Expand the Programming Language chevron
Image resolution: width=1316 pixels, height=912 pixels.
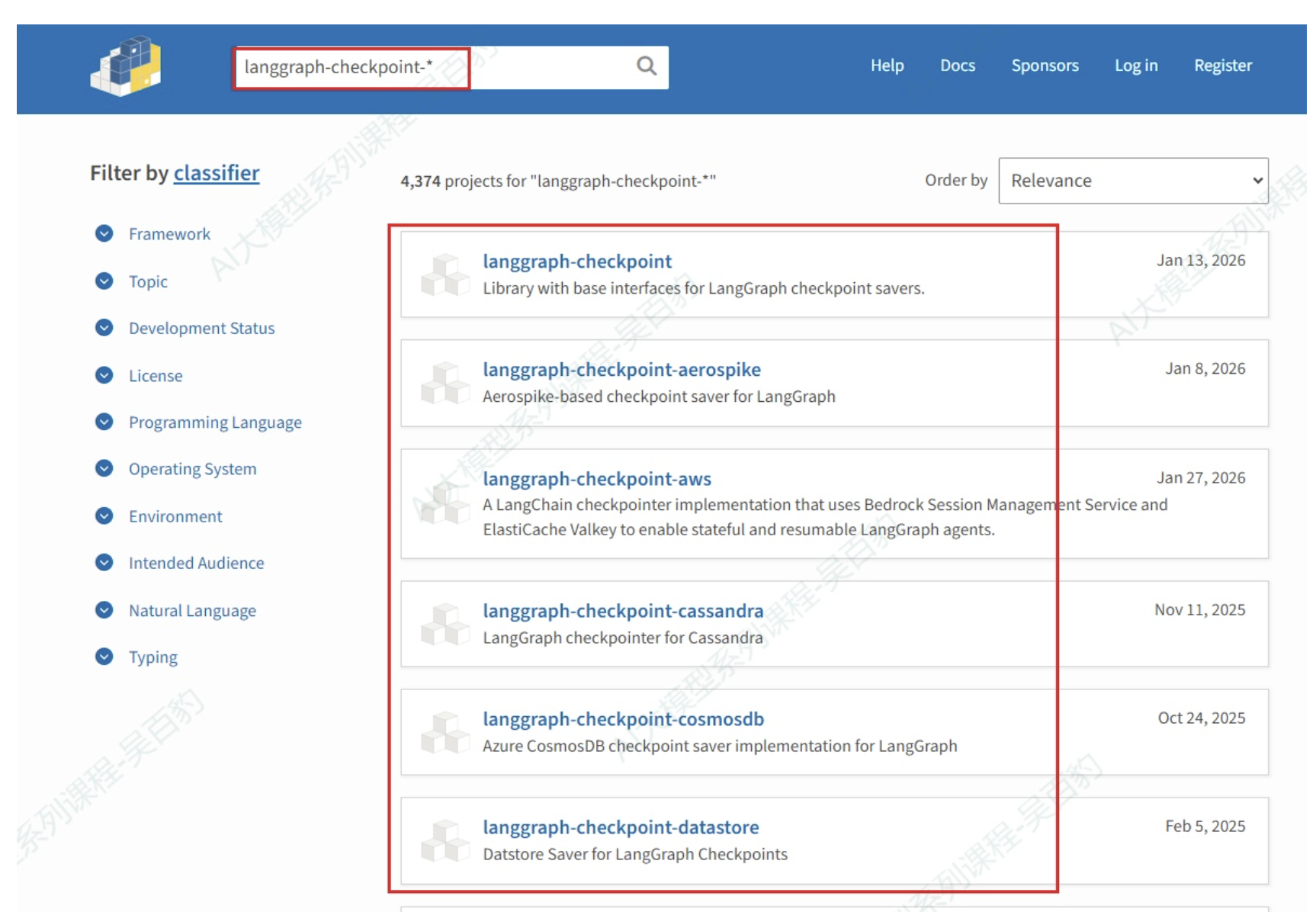tap(104, 422)
